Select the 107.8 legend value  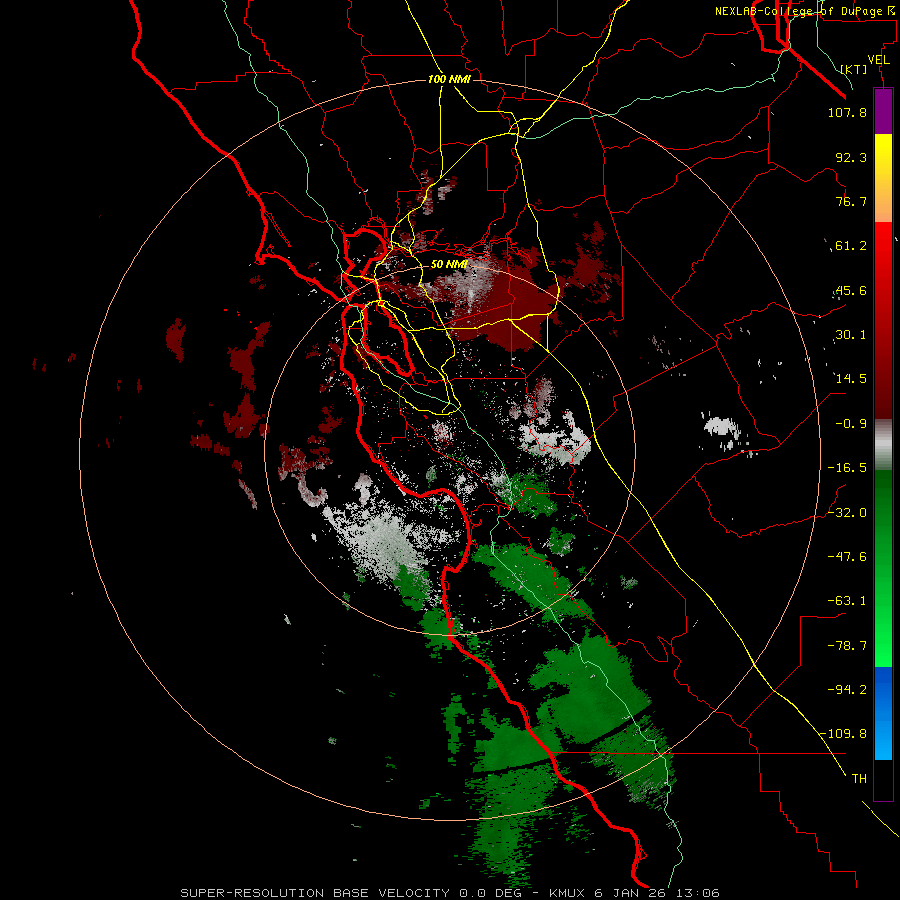tap(847, 112)
